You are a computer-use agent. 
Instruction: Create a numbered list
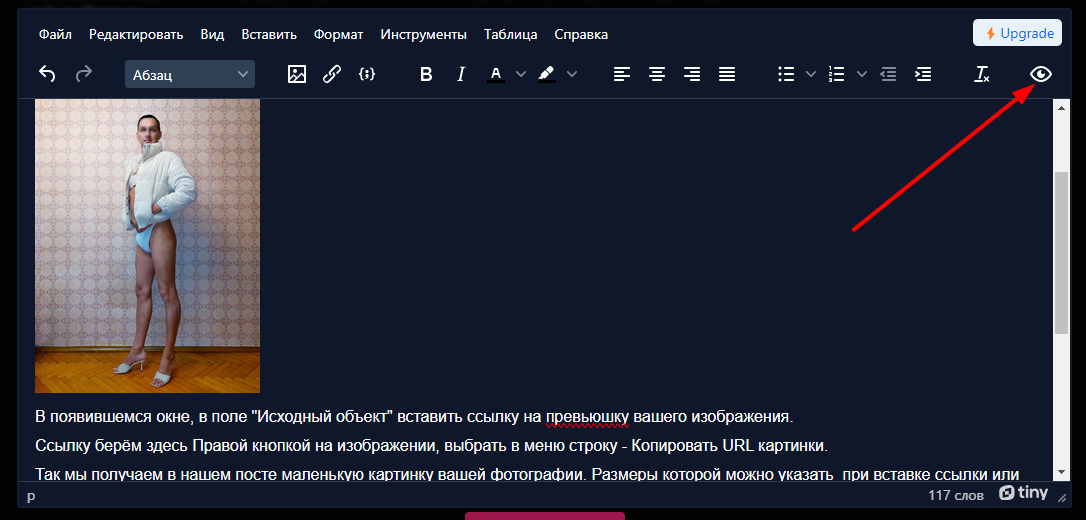point(837,74)
